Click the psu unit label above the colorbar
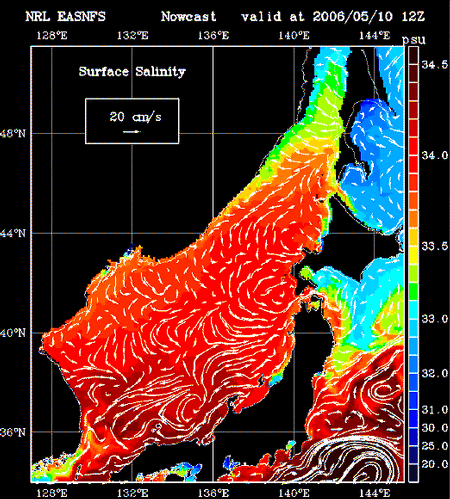 (414, 40)
